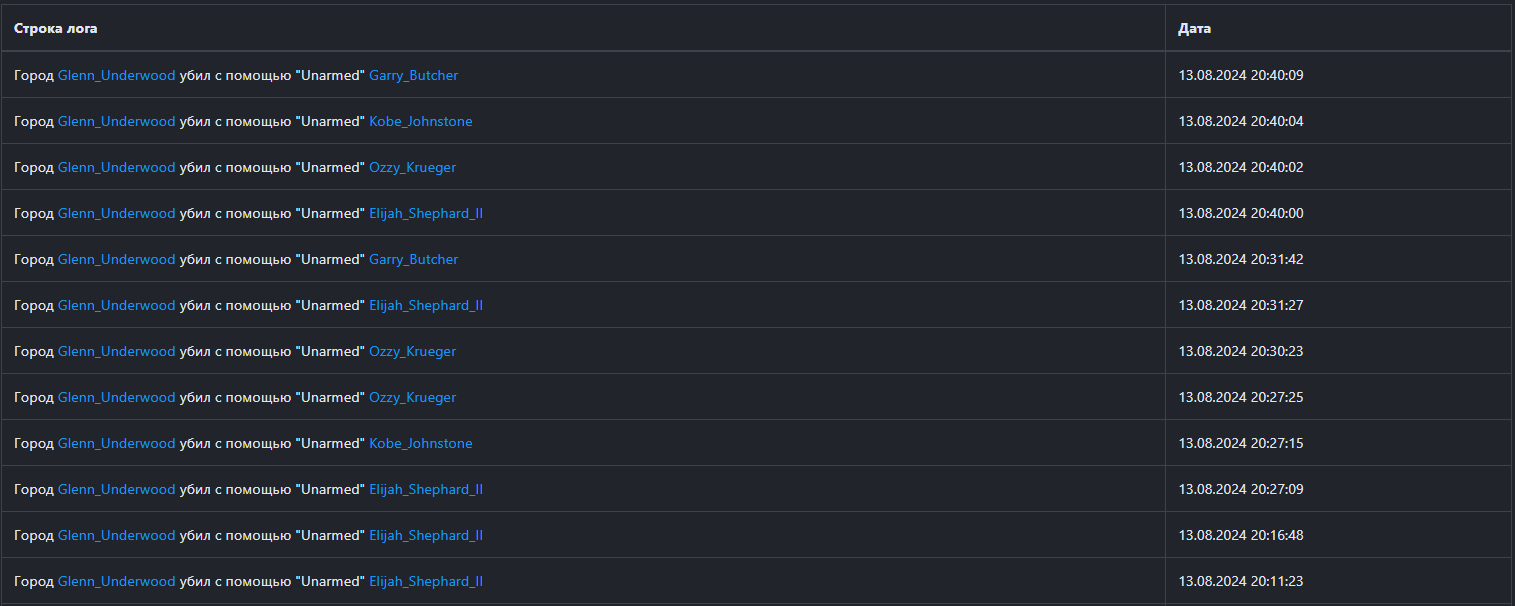Select Garry_Butcher link in the 20:31:42 row
Screen dimensions: 1515x606
pyautogui.click(x=413, y=259)
